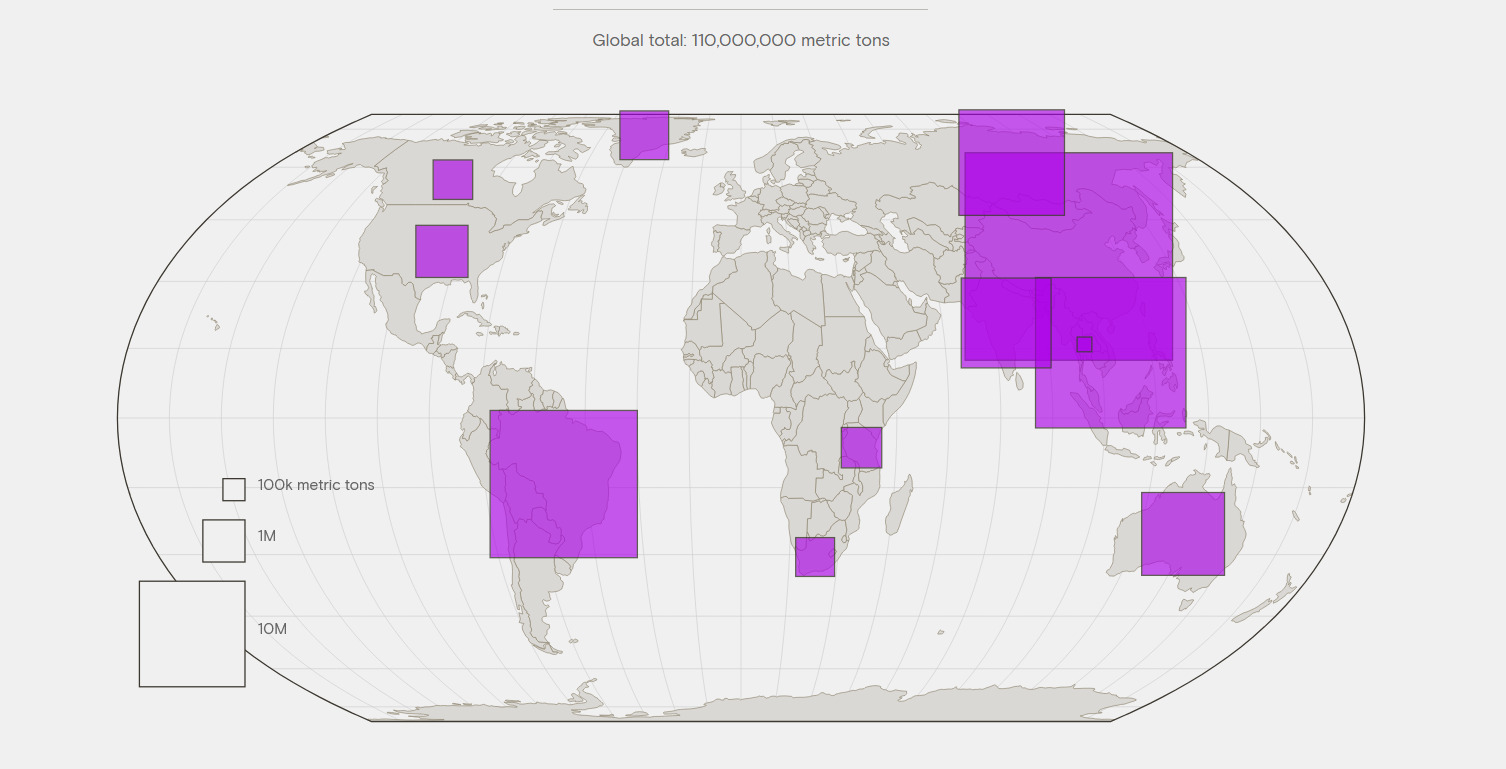Click the "10M" legend label
The height and width of the screenshot is (769, 1506).
point(272,629)
